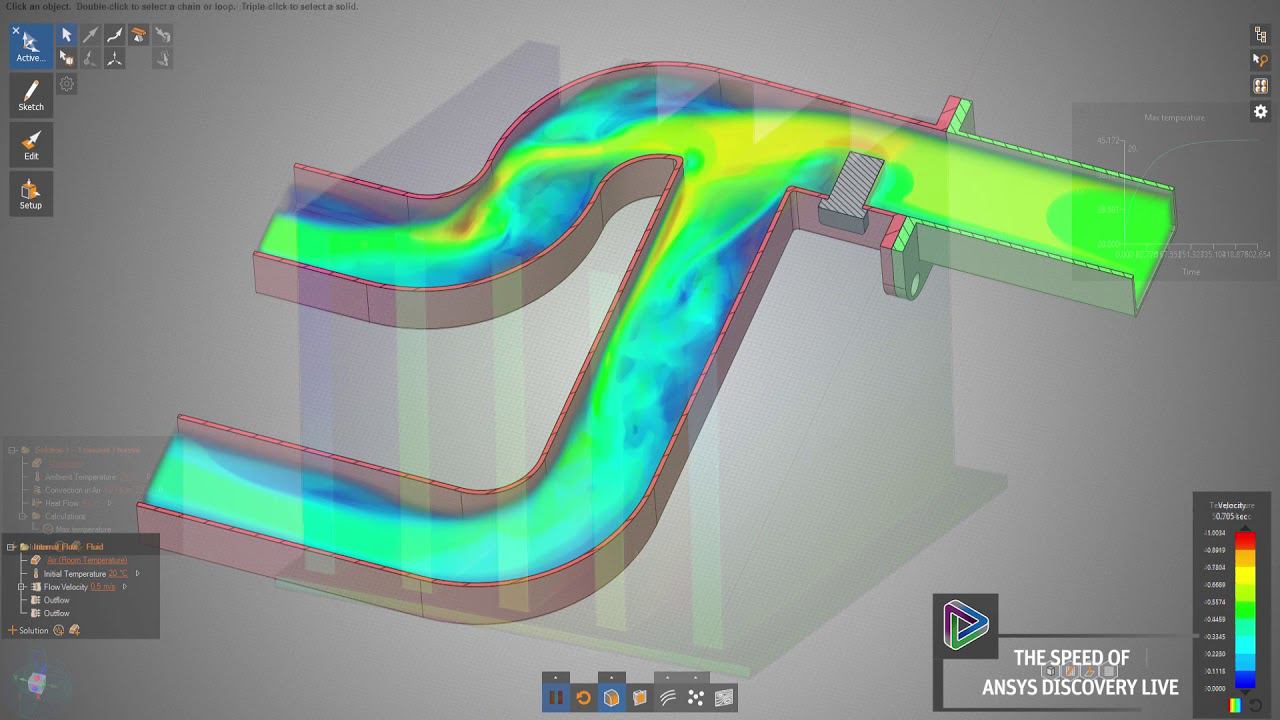
Task: Edit the Flow Velocity 0.5 m/s value
Action: [x=103, y=587]
